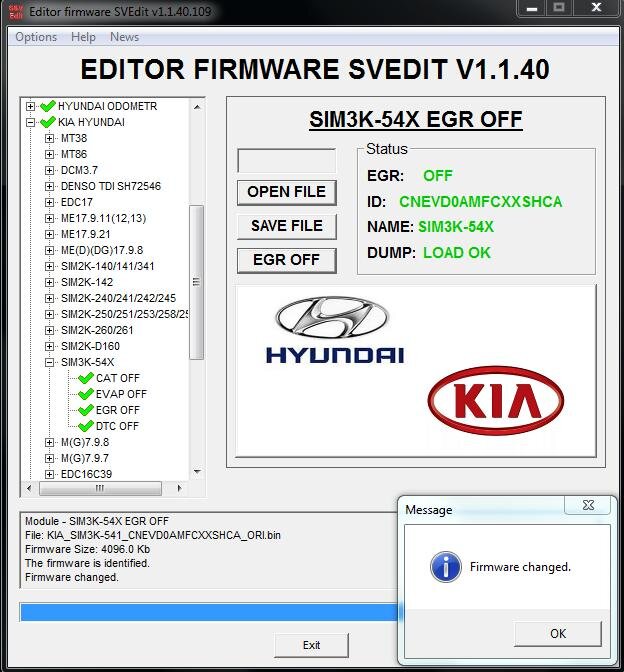Open the Help menu
Image resolution: width=624 pixels, height=672 pixels.
83,37
